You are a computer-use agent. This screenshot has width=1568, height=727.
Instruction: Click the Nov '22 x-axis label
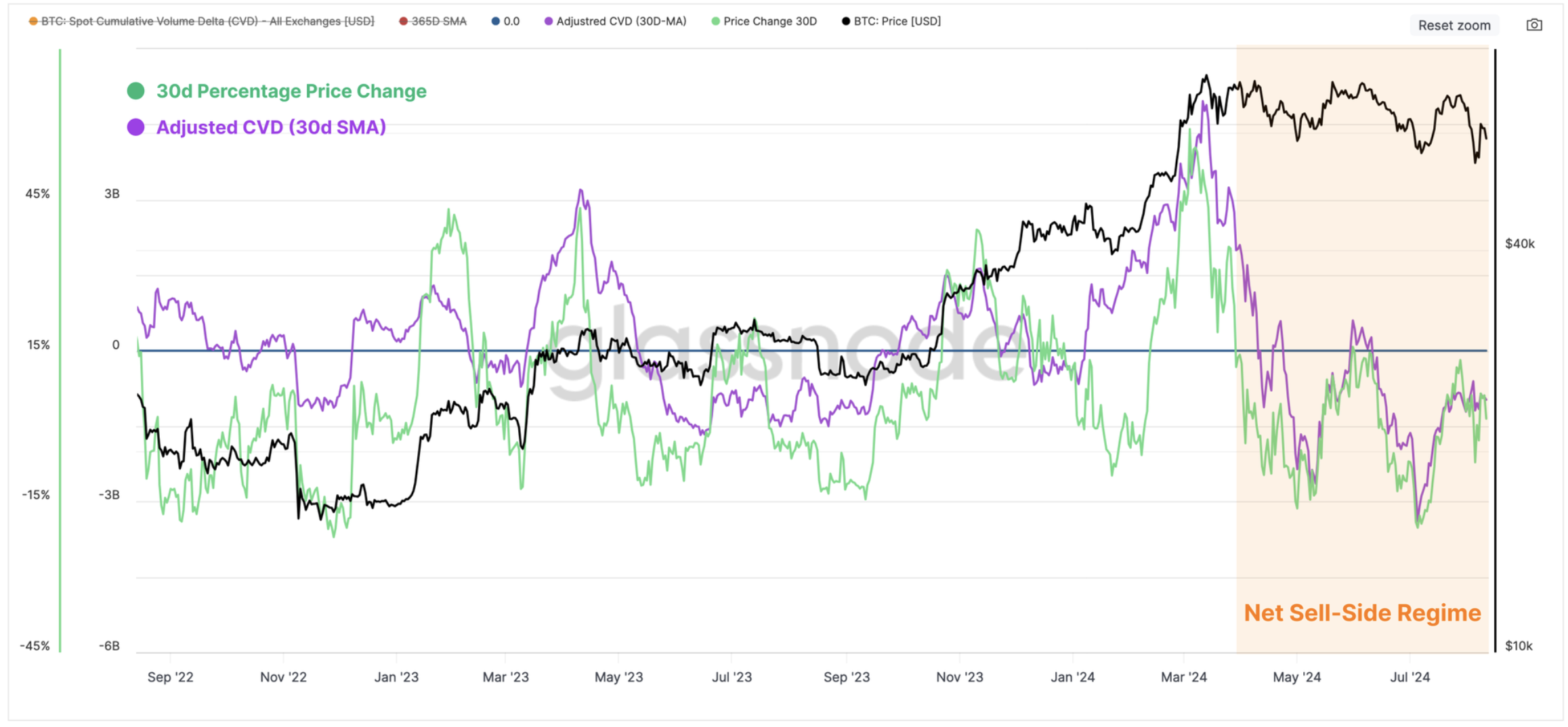[283, 677]
